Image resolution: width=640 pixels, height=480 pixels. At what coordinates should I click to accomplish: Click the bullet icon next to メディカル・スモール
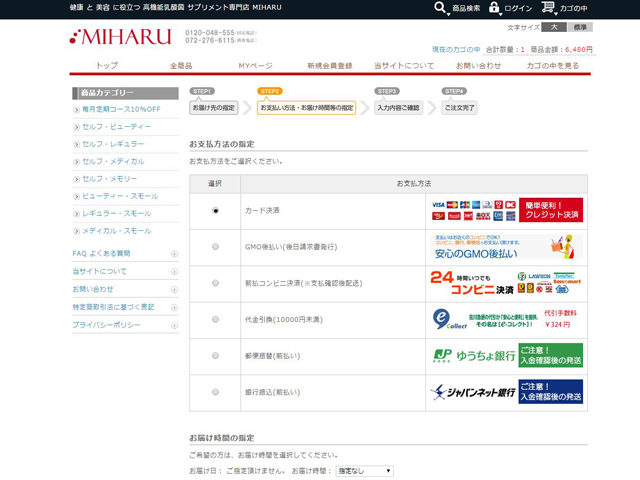click(76, 231)
